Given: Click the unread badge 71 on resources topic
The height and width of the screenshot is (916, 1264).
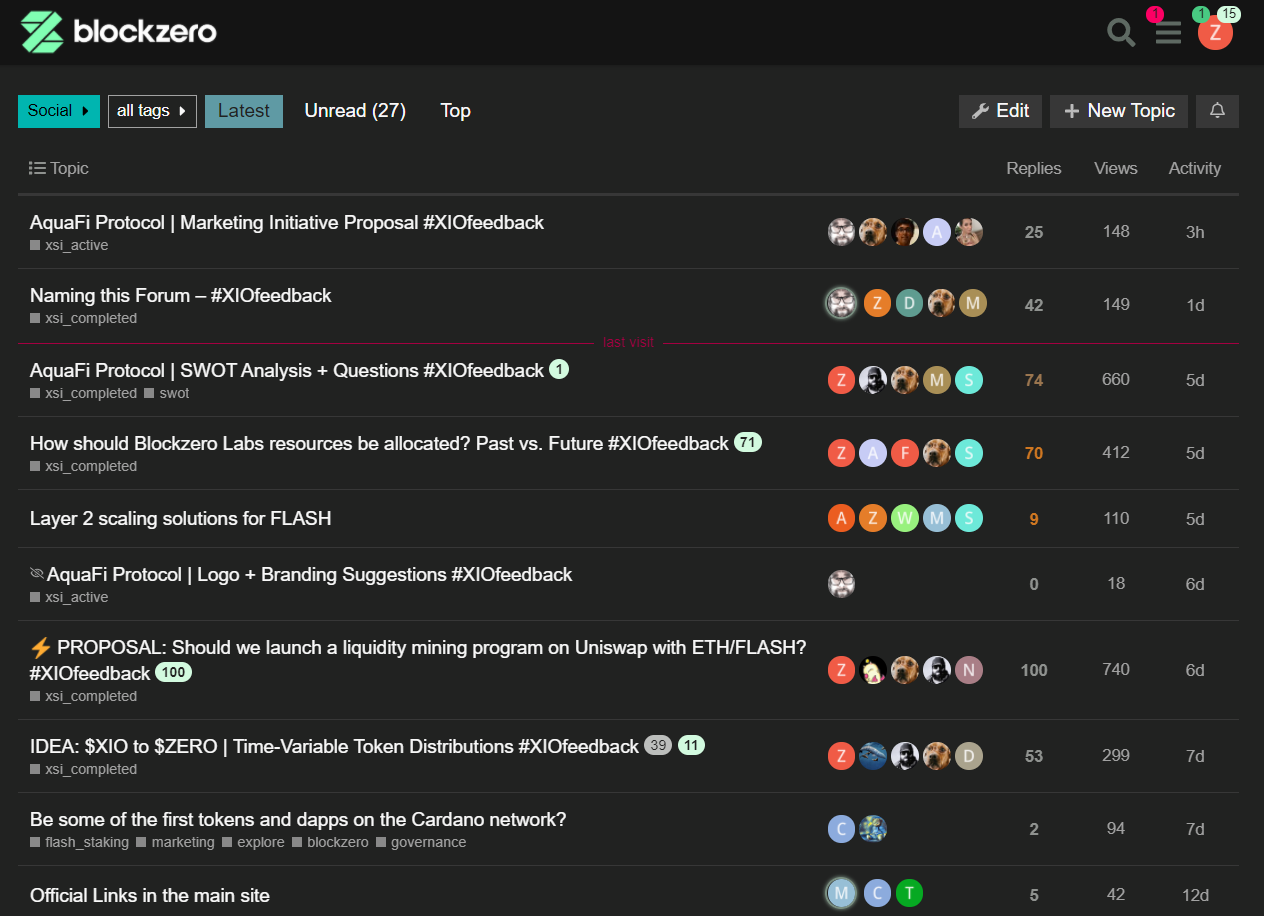Looking at the screenshot, I should click(x=748, y=442).
